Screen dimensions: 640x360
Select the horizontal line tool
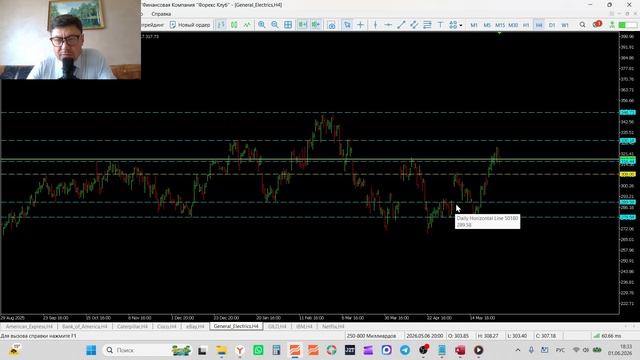point(388,25)
